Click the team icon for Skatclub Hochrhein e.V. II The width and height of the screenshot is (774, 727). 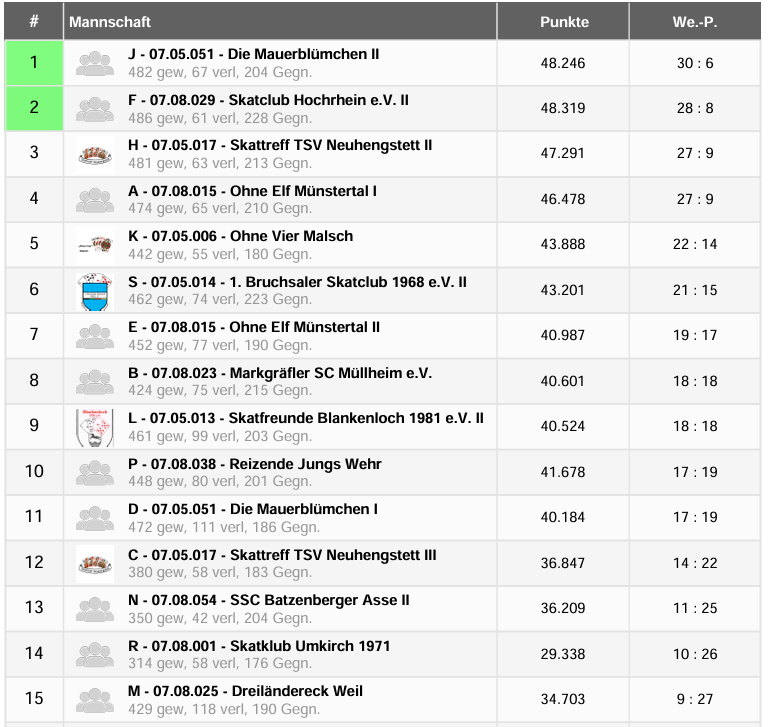[x=95, y=109]
